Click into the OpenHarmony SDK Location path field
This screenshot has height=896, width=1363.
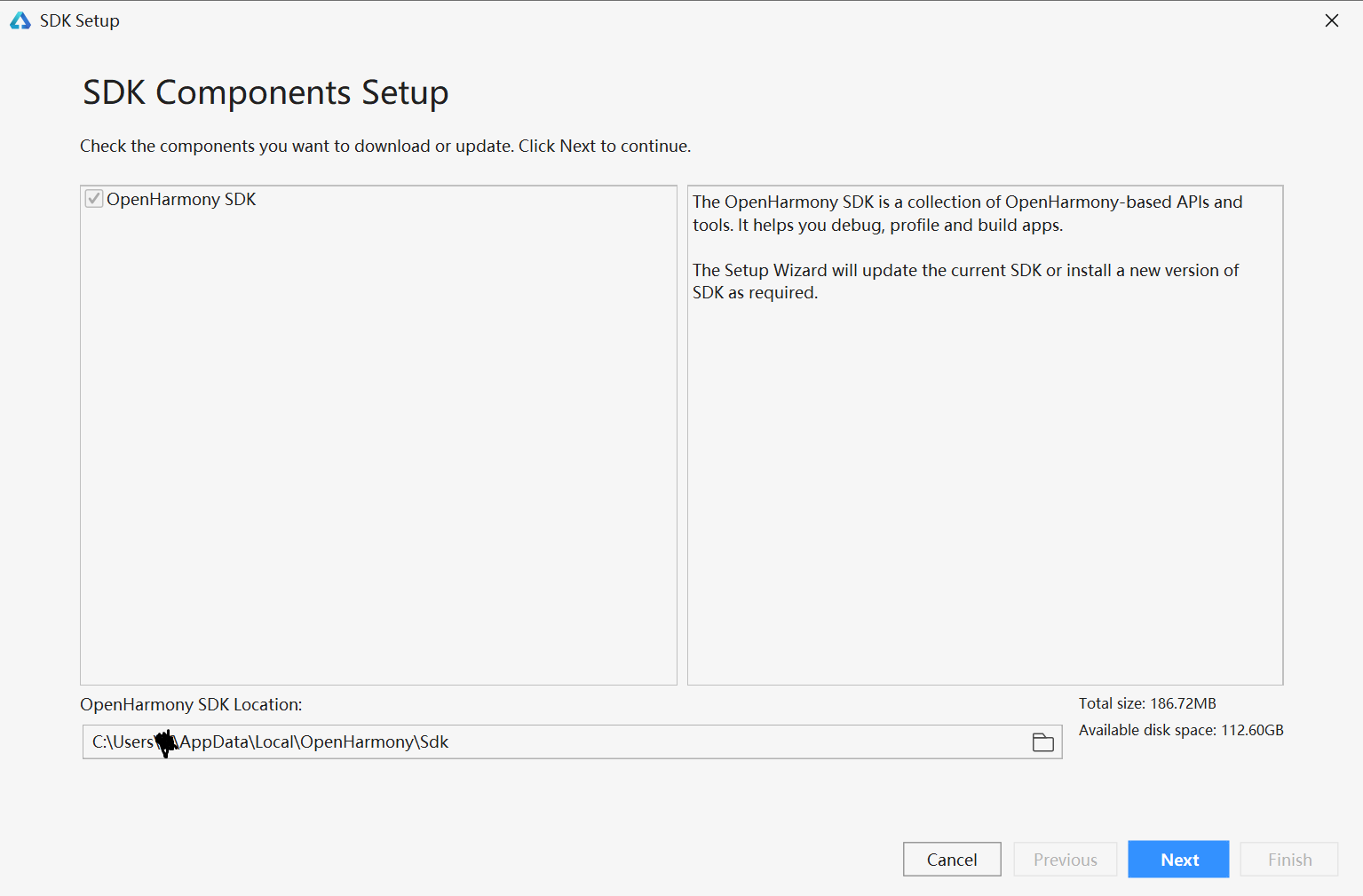[572, 742]
